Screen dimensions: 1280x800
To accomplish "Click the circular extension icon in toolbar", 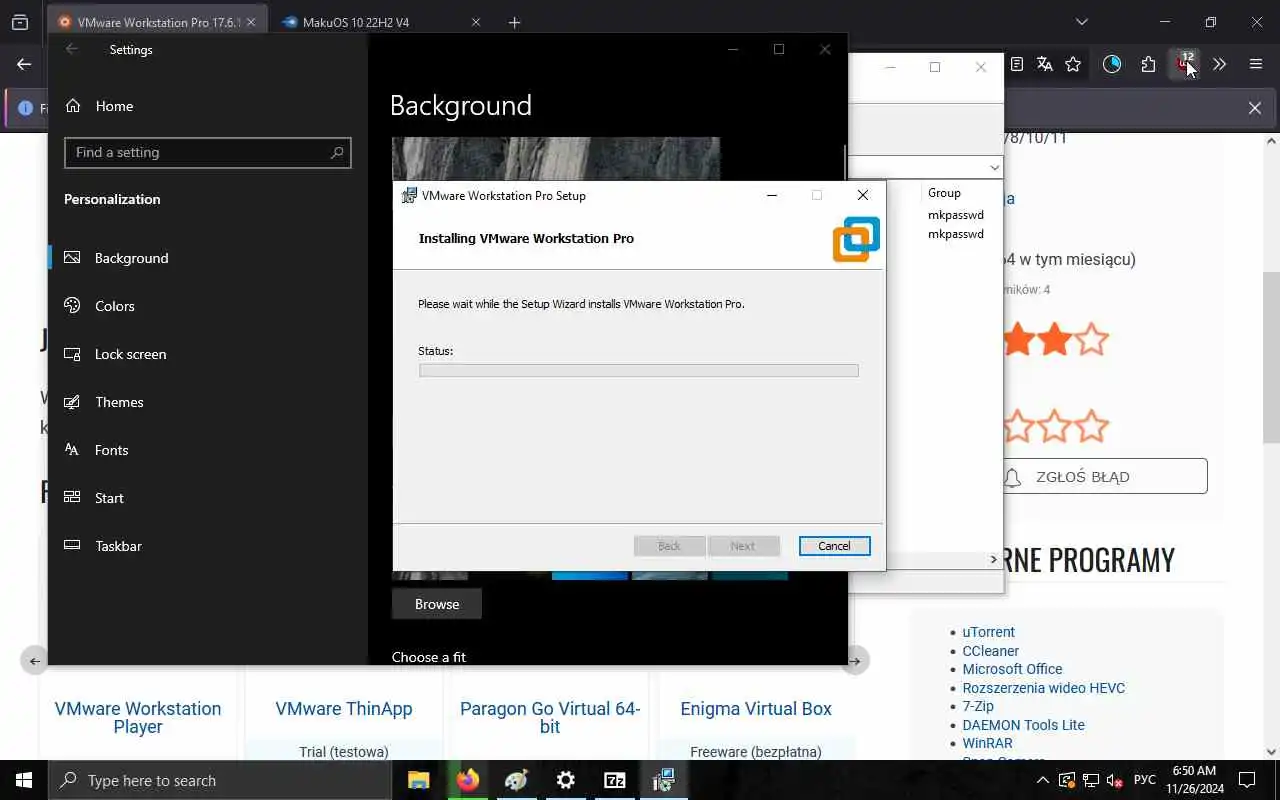I will 1112,64.
